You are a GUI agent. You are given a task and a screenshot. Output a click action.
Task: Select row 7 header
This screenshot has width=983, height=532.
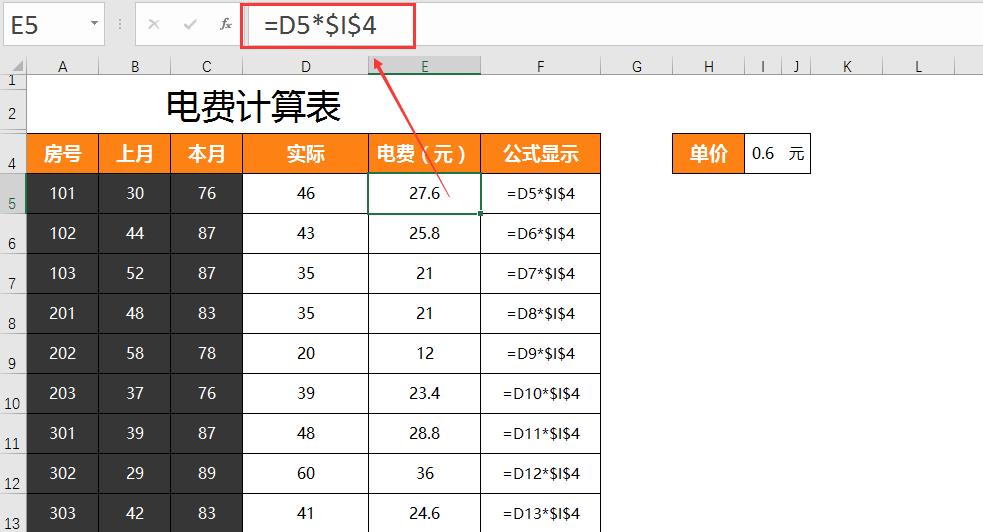13,274
